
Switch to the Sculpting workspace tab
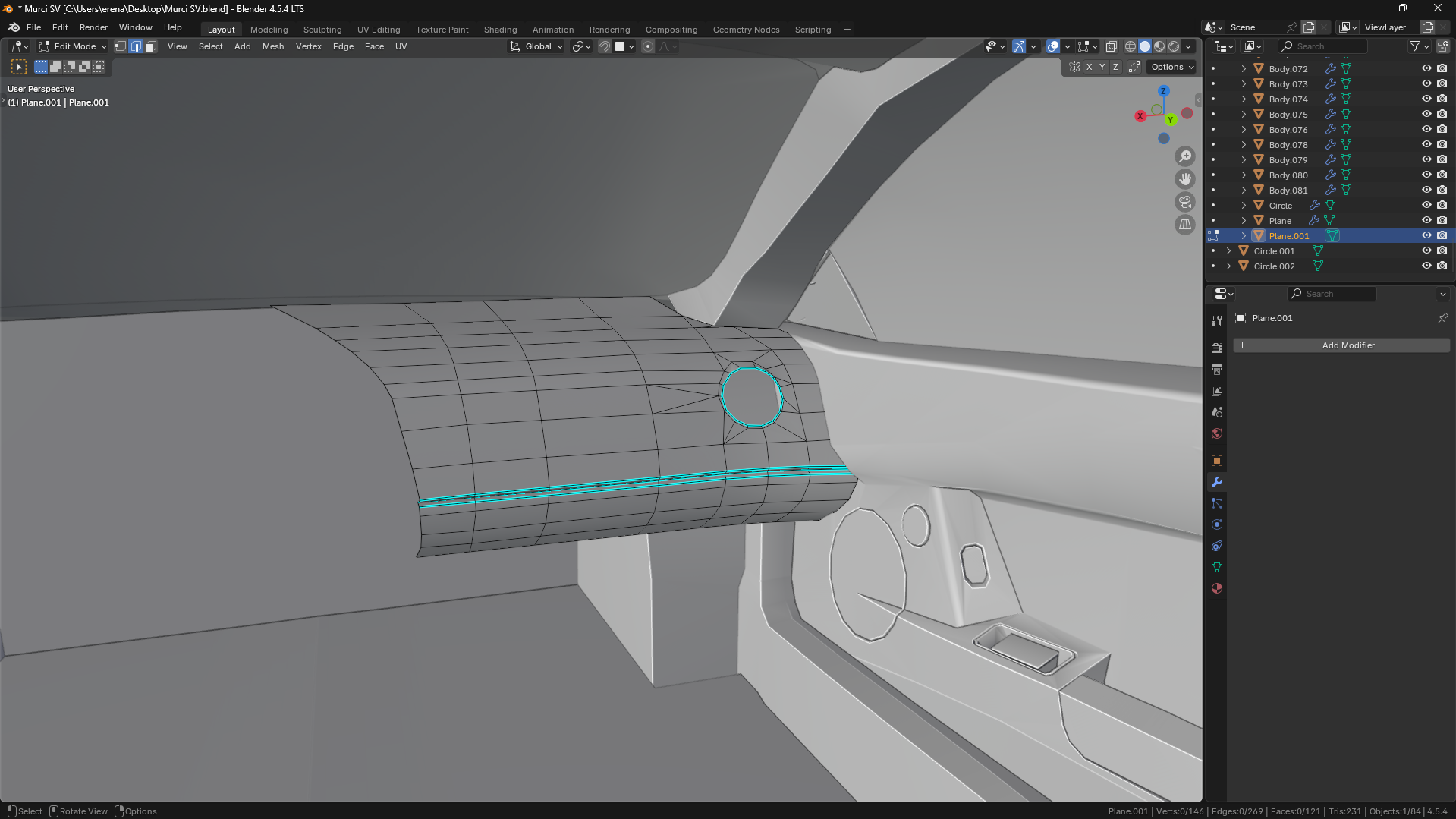(322, 30)
